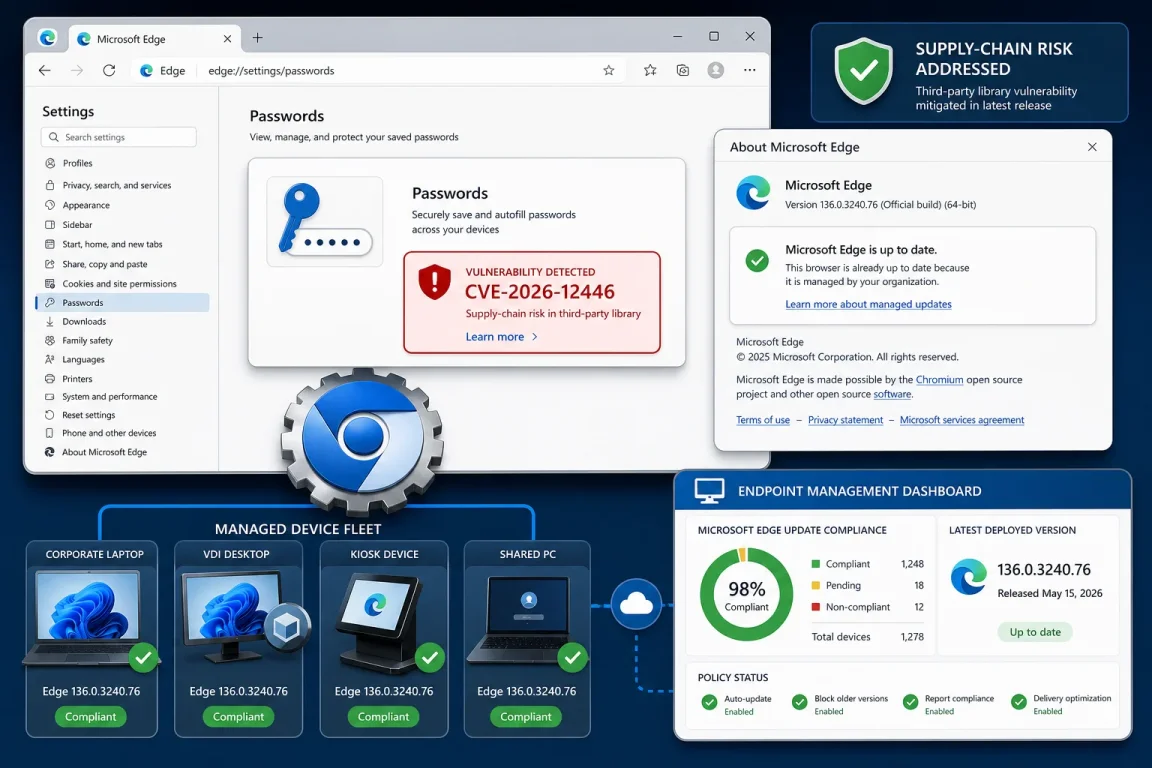Click Learn more in the vulnerability alert

(494, 337)
